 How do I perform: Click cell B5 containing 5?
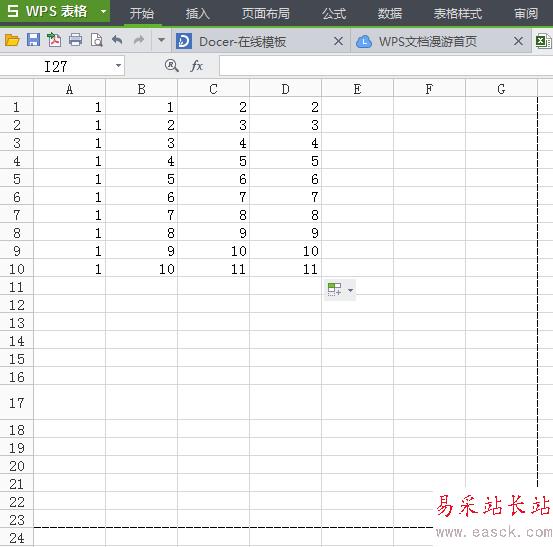tap(141, 179)
